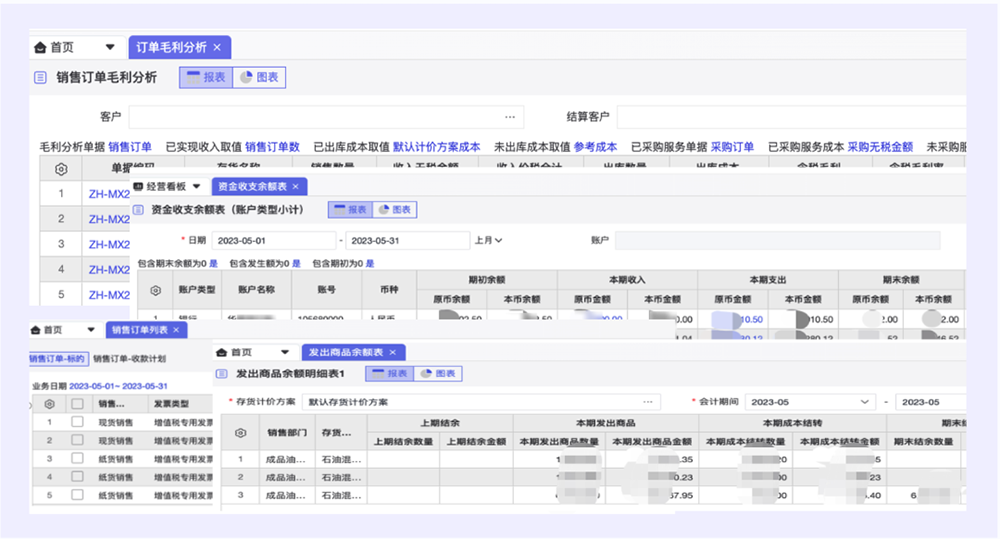Click ellipsis button in 客户 field

click(x=510, y=117)
